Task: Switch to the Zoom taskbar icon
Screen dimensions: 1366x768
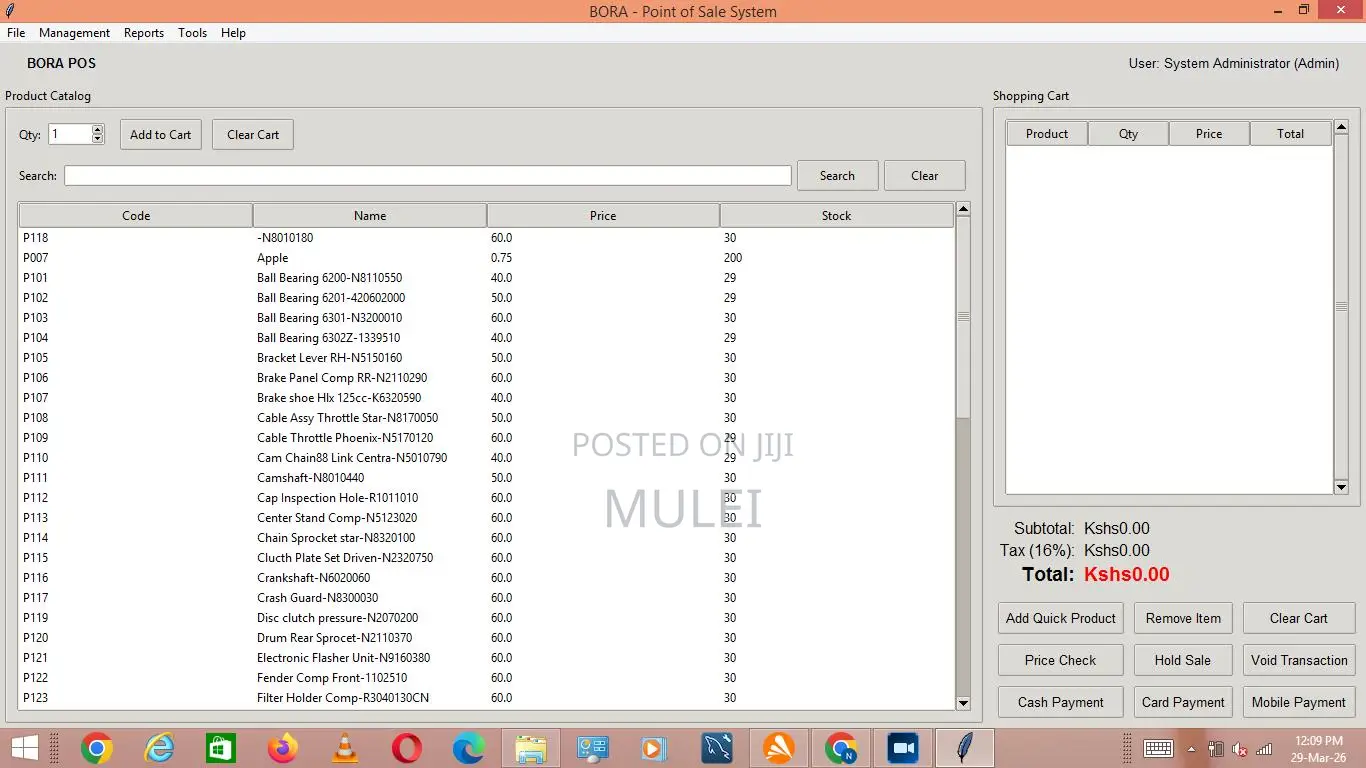Action: tap(903, 748)
